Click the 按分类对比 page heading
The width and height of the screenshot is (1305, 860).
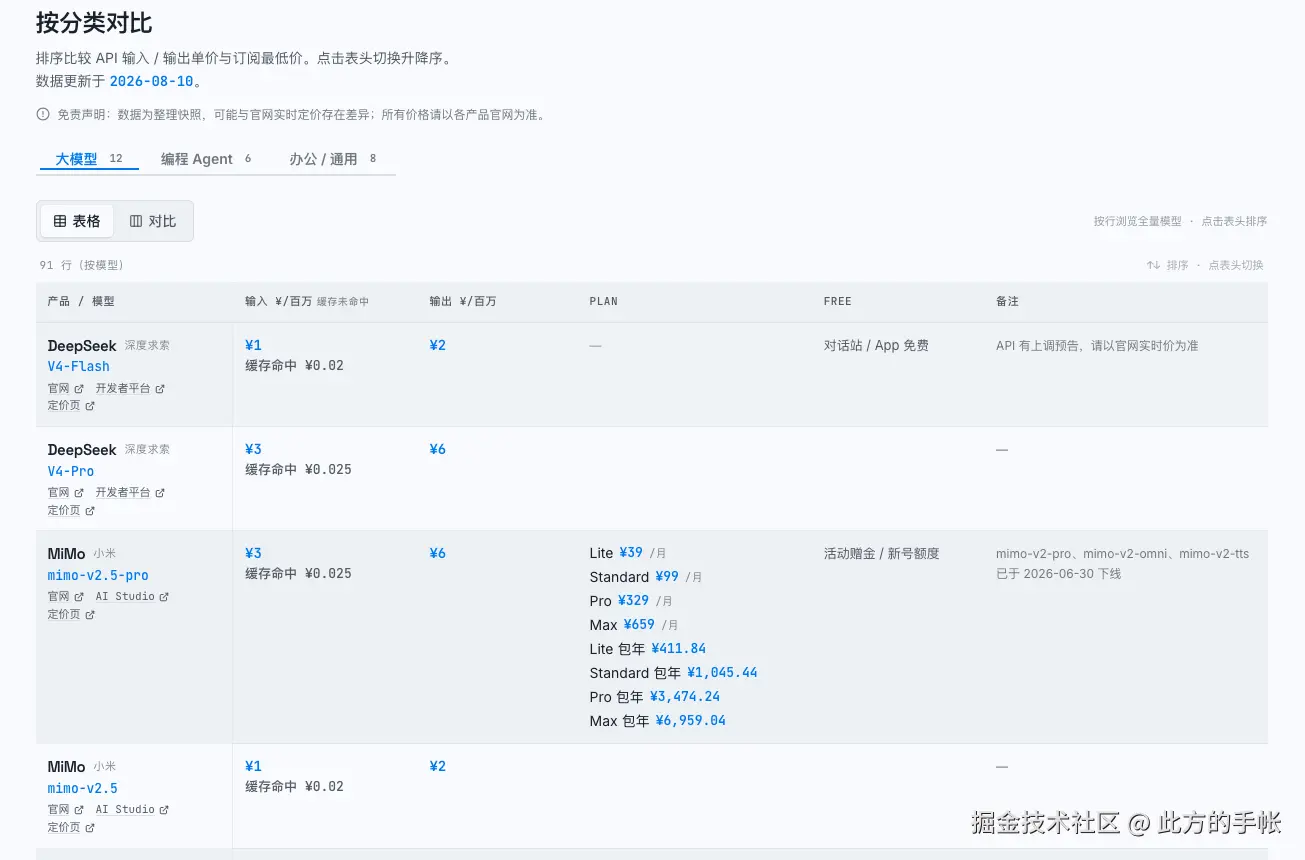coord(94,23)
